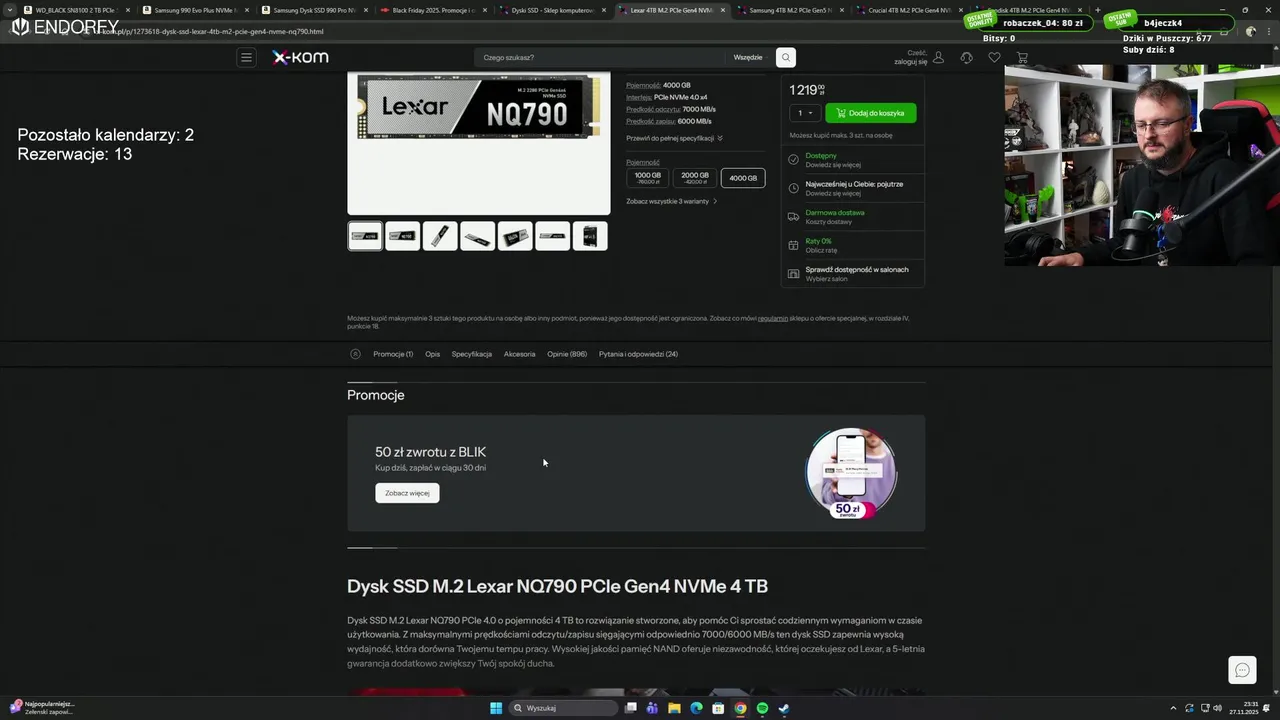
Task: Select the first product thumbnail
Action: (x=365, y=236)
